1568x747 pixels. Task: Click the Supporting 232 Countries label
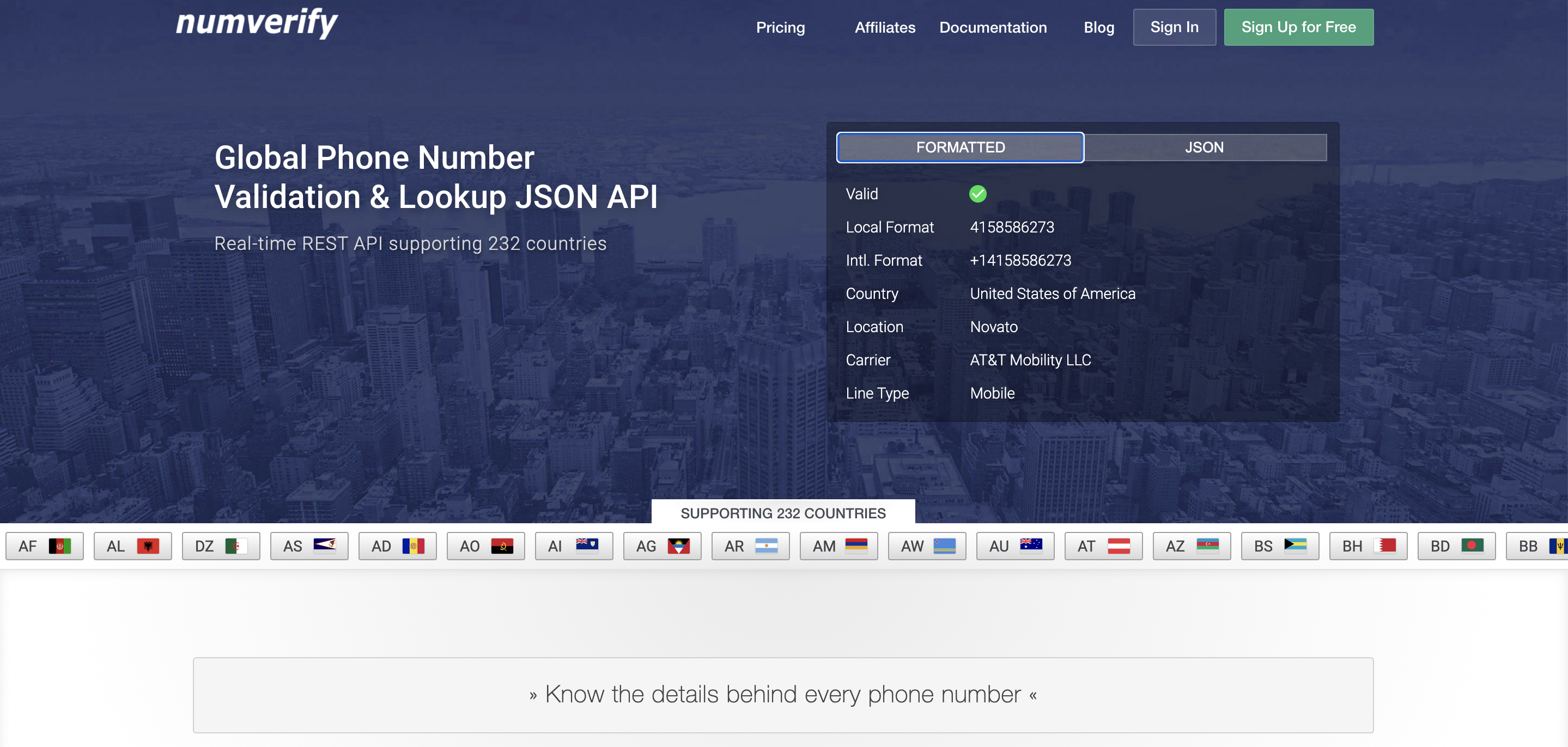click(783, 513)
